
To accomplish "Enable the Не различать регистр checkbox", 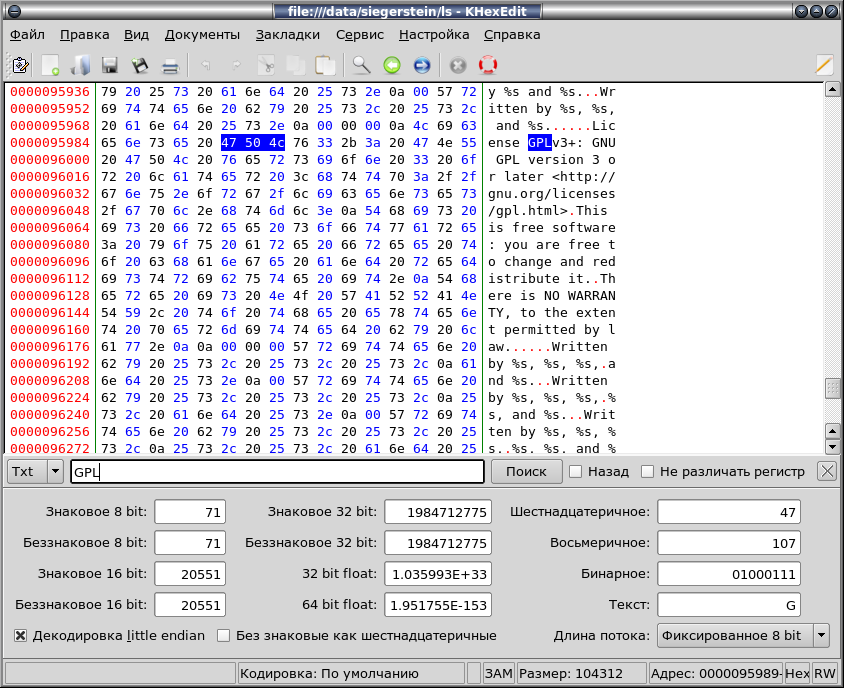I will click(x=648, y=472).
